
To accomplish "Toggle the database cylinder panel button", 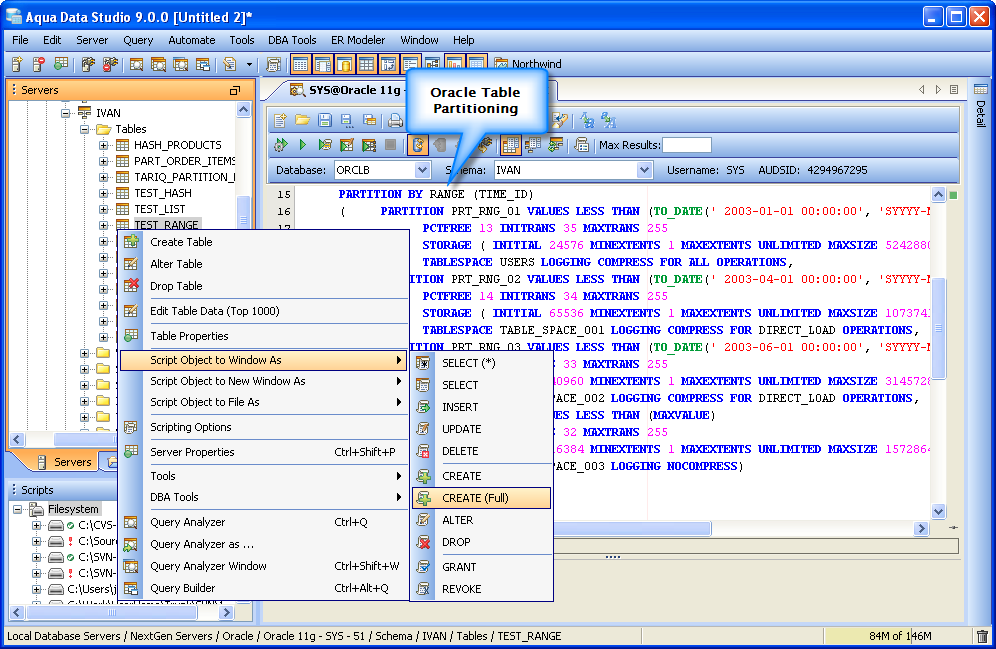I will point(344,64).
